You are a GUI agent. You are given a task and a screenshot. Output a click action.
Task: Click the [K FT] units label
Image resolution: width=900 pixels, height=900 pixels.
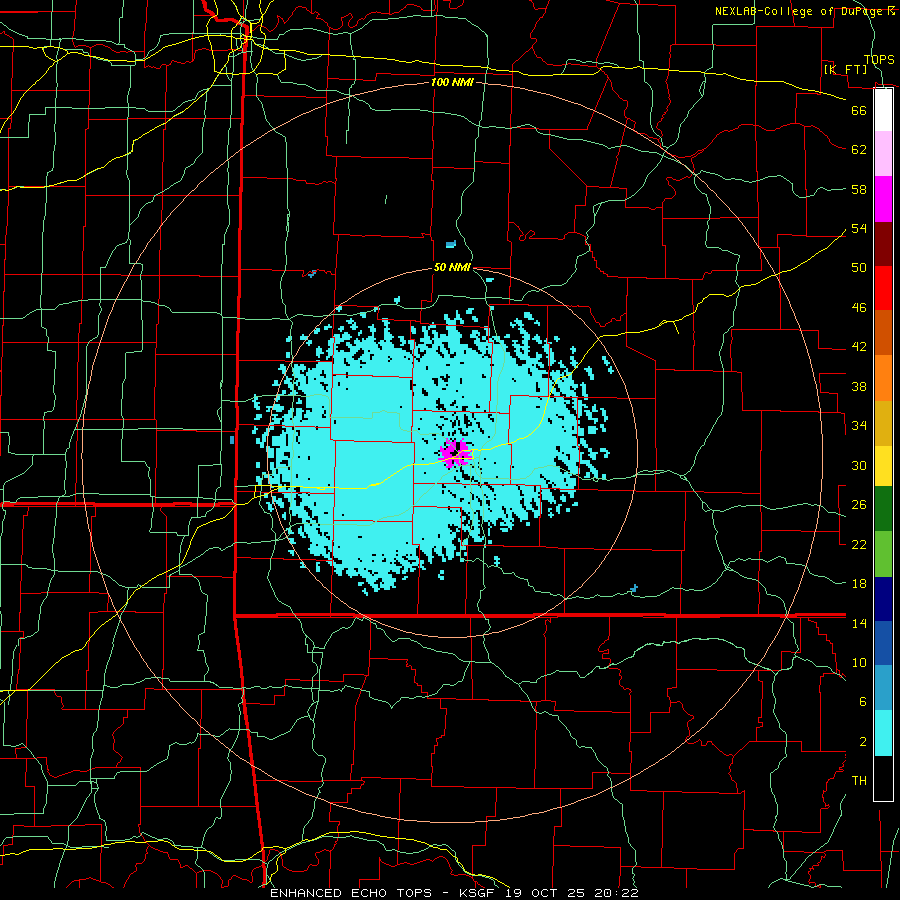point(845,69)
